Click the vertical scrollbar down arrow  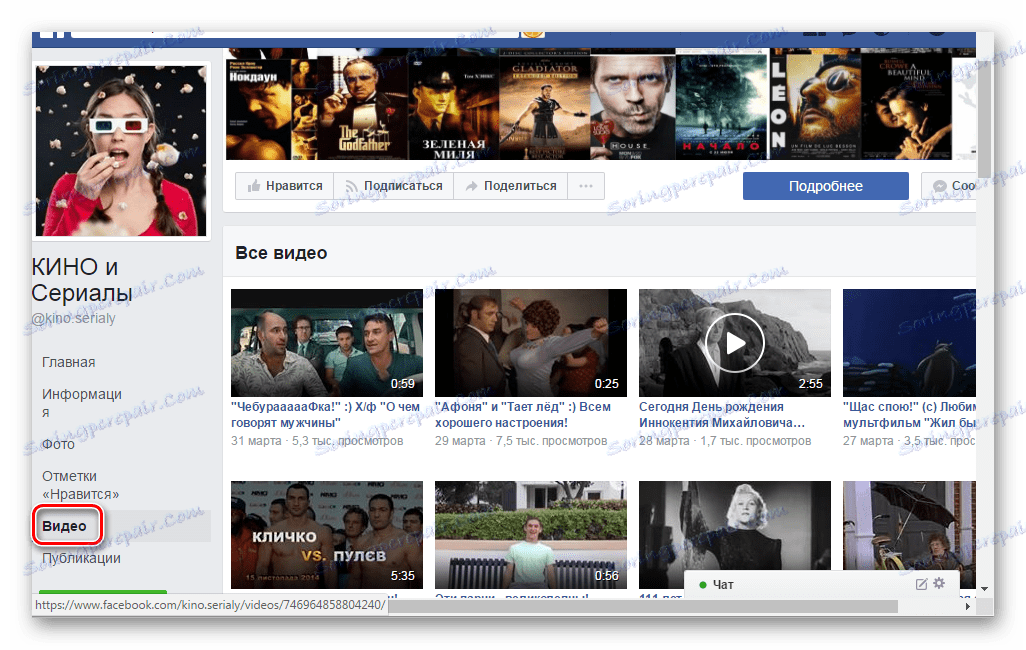984,590
